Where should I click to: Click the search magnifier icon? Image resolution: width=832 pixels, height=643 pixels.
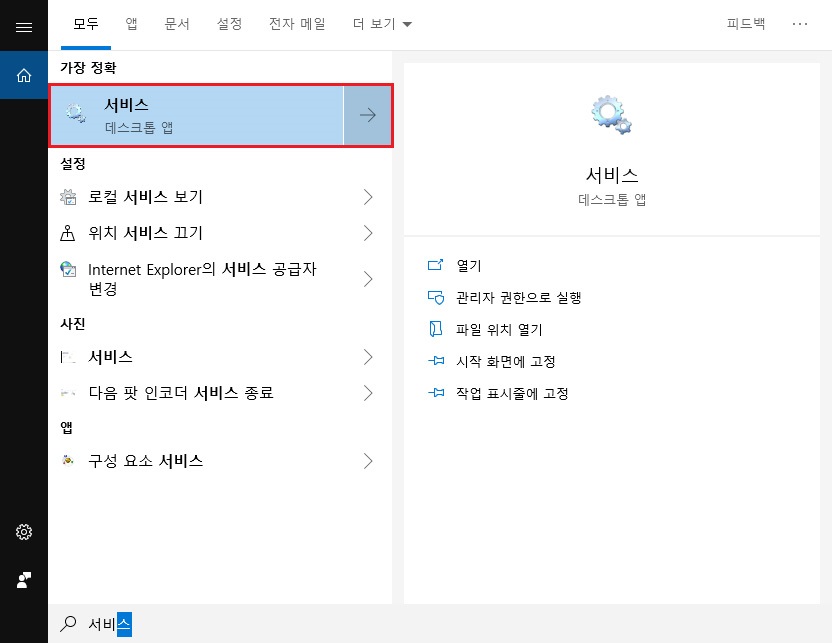(x=68, y=623)
